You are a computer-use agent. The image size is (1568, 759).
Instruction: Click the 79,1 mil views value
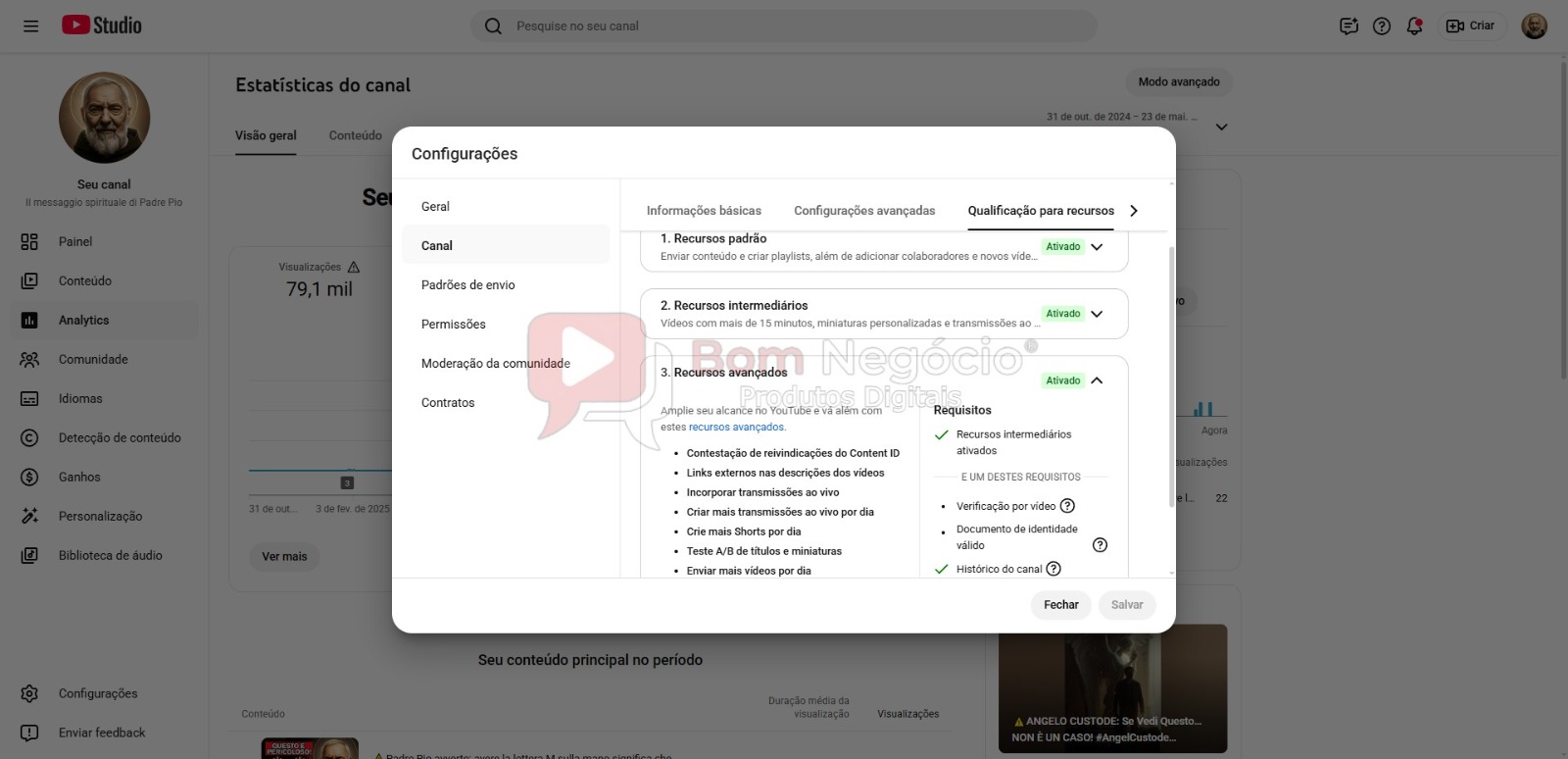point(319,289)
